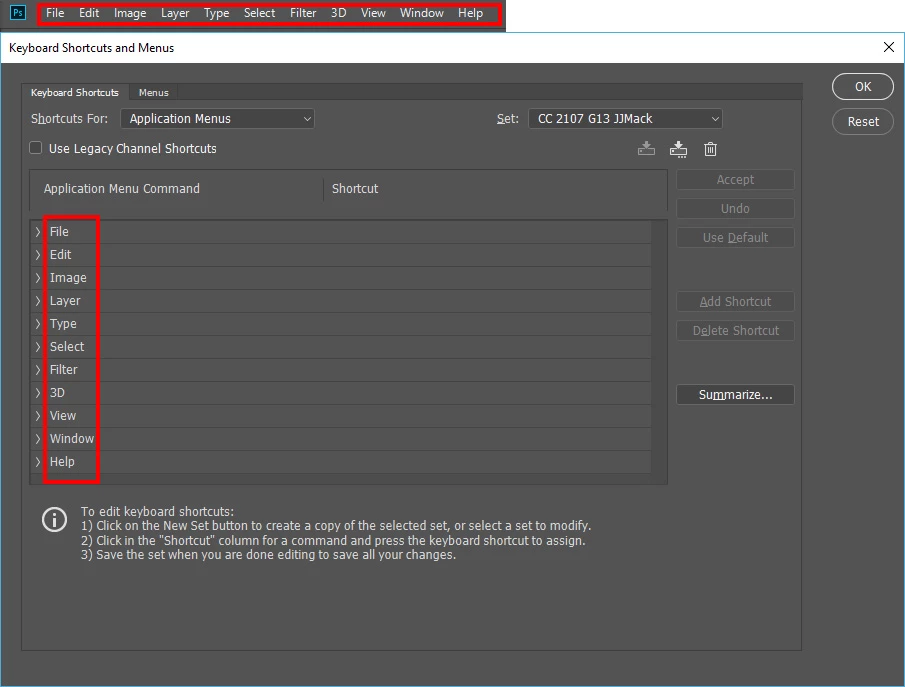Open the Select menu in the menu bar

click(259, 13)
